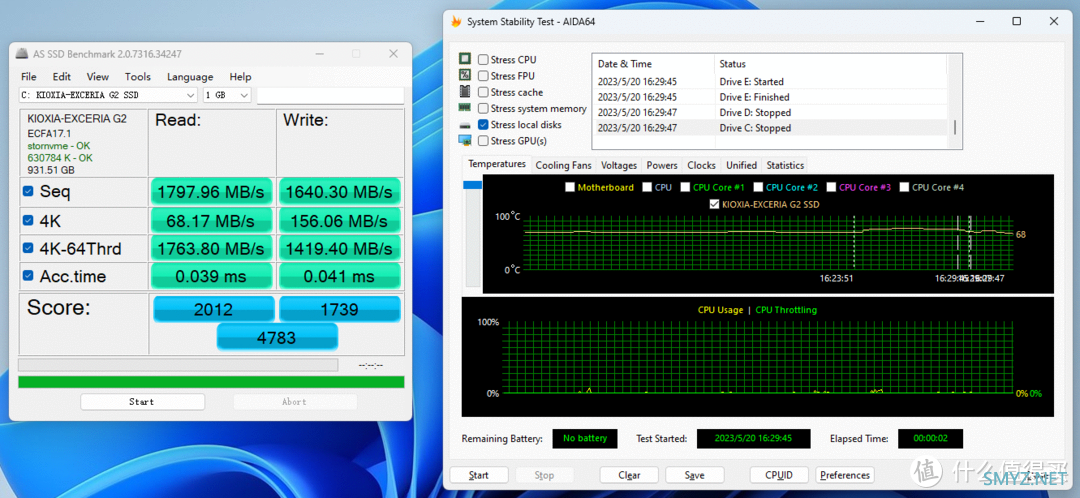Select the 'Drive E: Started' log row
This screenshot has width=1080, height=498.
770,81
